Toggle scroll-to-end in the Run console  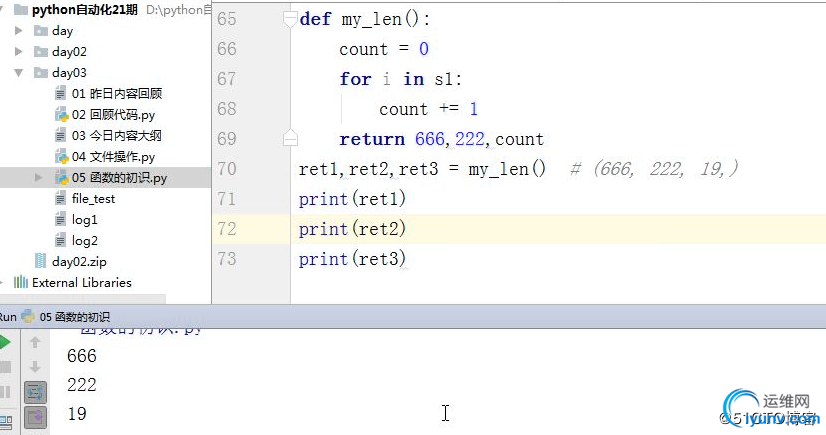pyautogui.click(x=35, y=417)
